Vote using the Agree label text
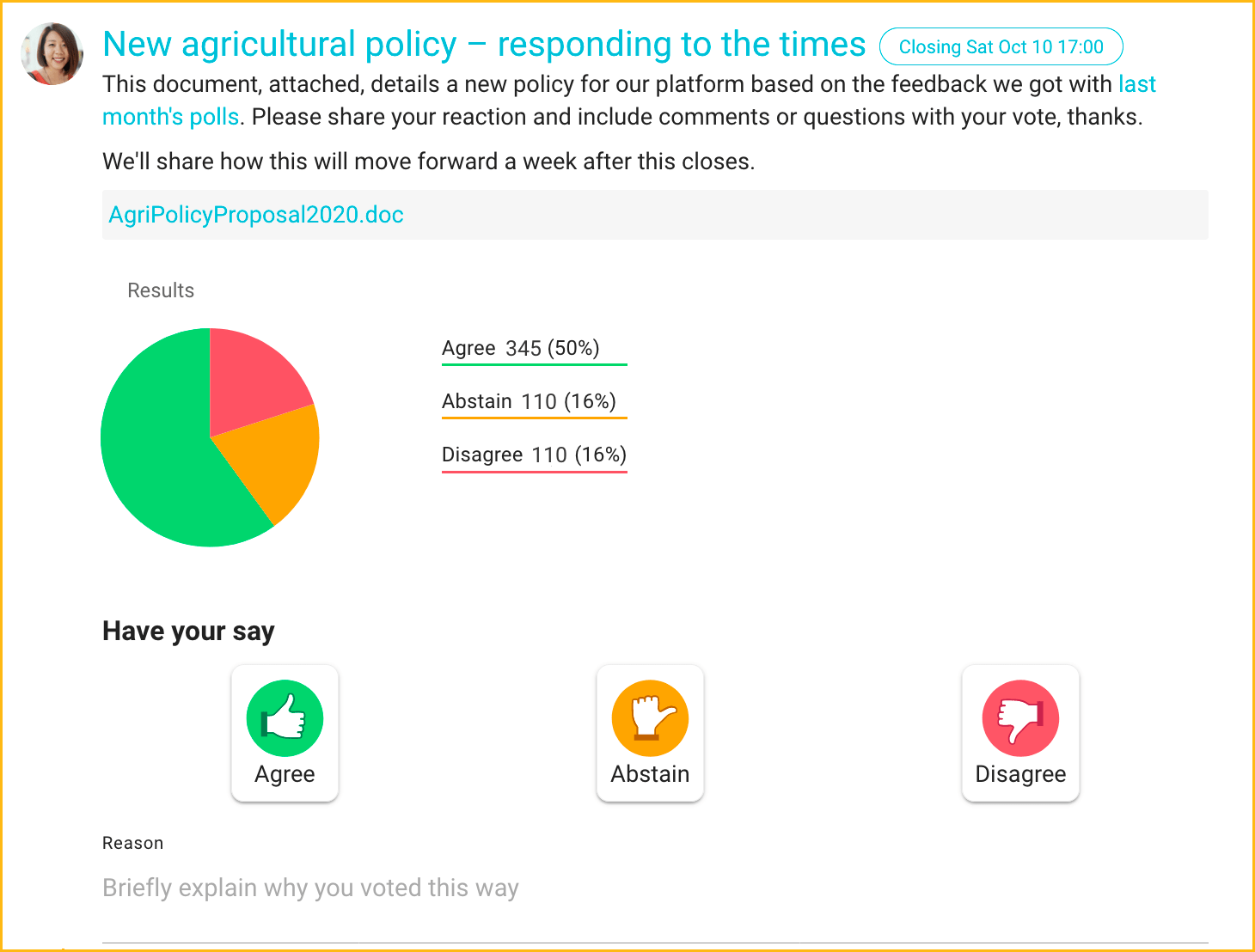Viewport: 1255px width, 952px height. click(285, 774)
